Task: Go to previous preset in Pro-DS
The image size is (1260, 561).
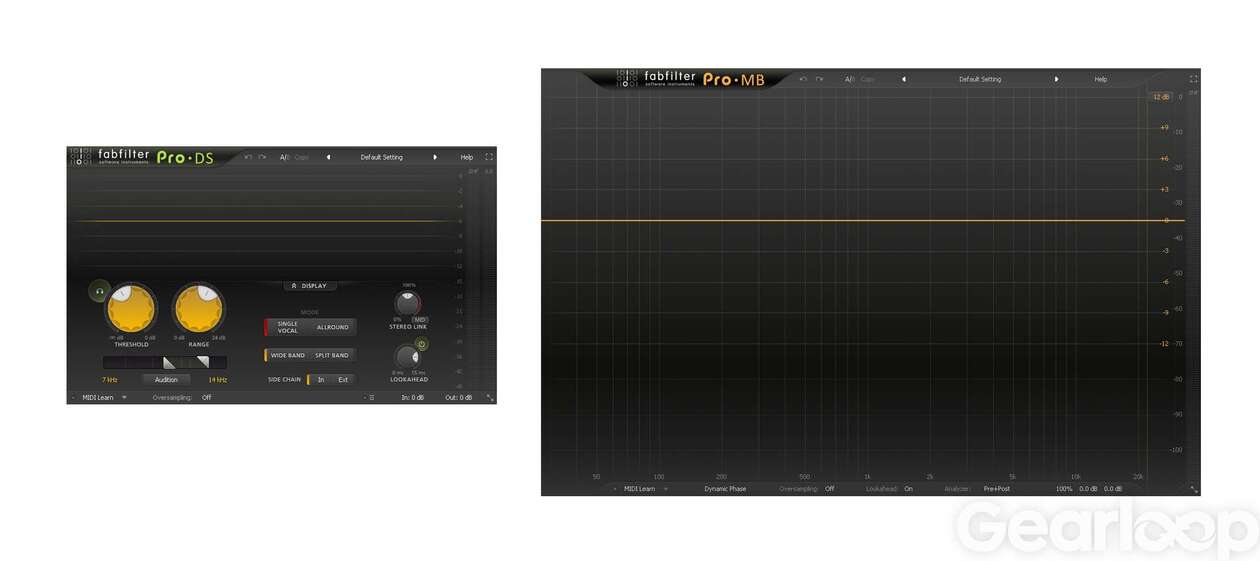Action: click(x=328, y=157)
